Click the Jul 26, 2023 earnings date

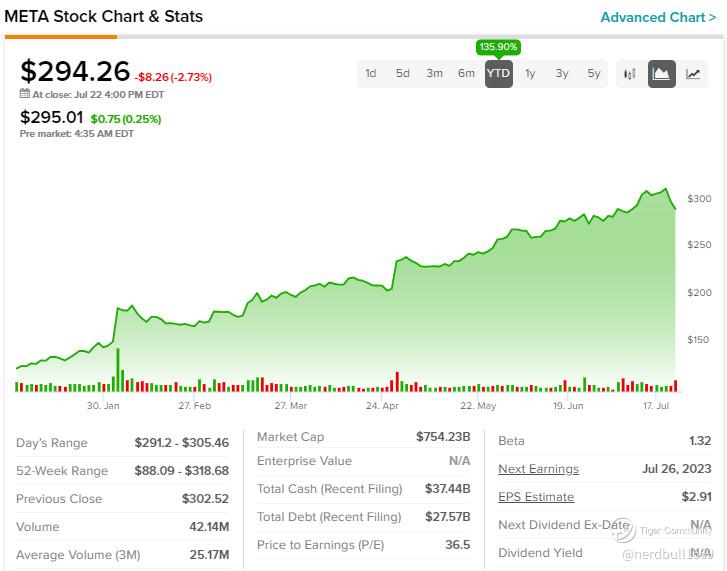click(x=676, y=469)
